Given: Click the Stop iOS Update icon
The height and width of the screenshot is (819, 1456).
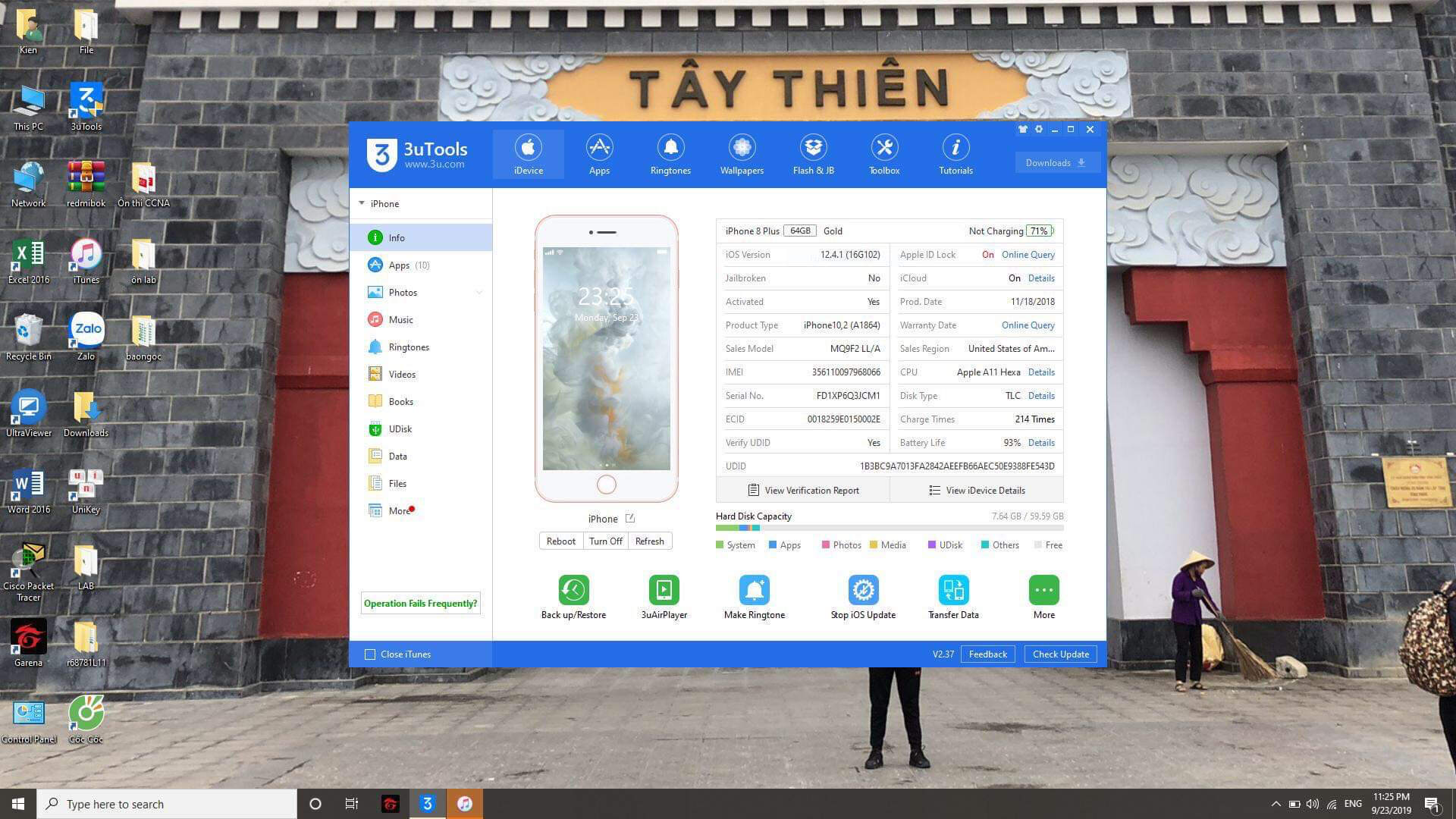Looking at the screenshot, I should tap(863, 590).
